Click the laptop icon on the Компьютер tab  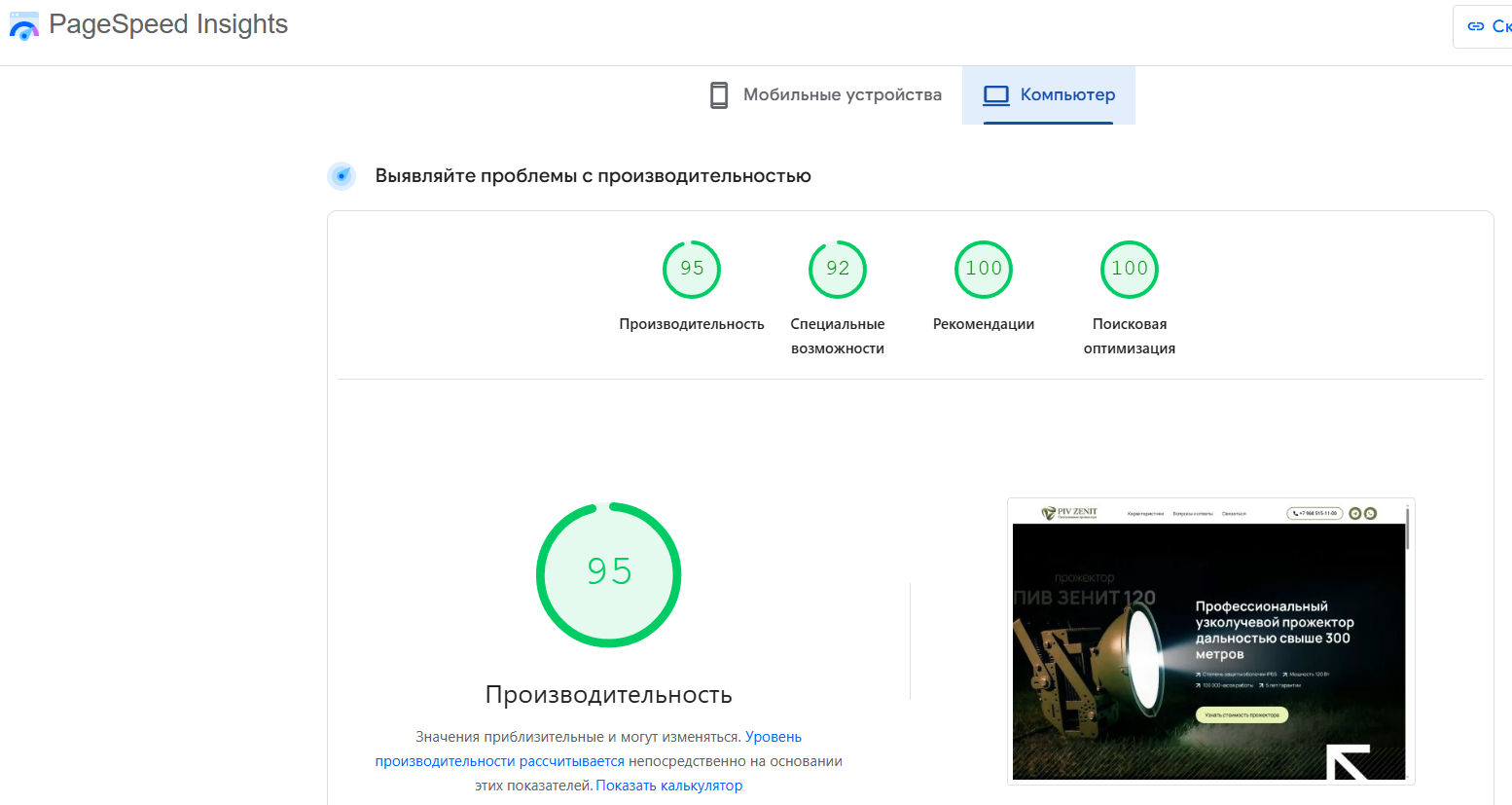pyautogui.click(x=994, y=94)
